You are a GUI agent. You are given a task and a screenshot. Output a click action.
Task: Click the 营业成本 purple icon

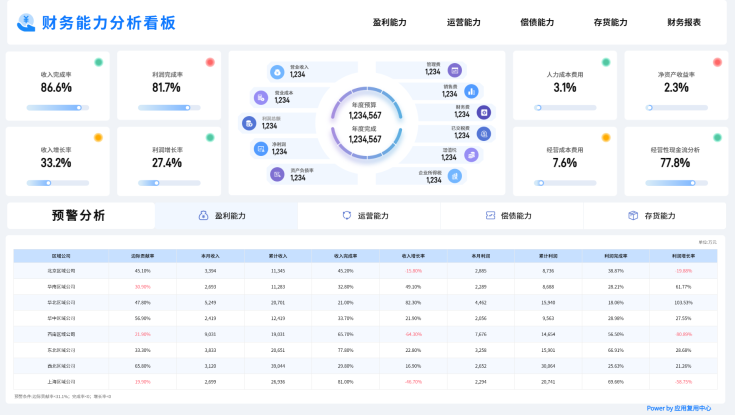pyautogui.click(x=263, y=97)
